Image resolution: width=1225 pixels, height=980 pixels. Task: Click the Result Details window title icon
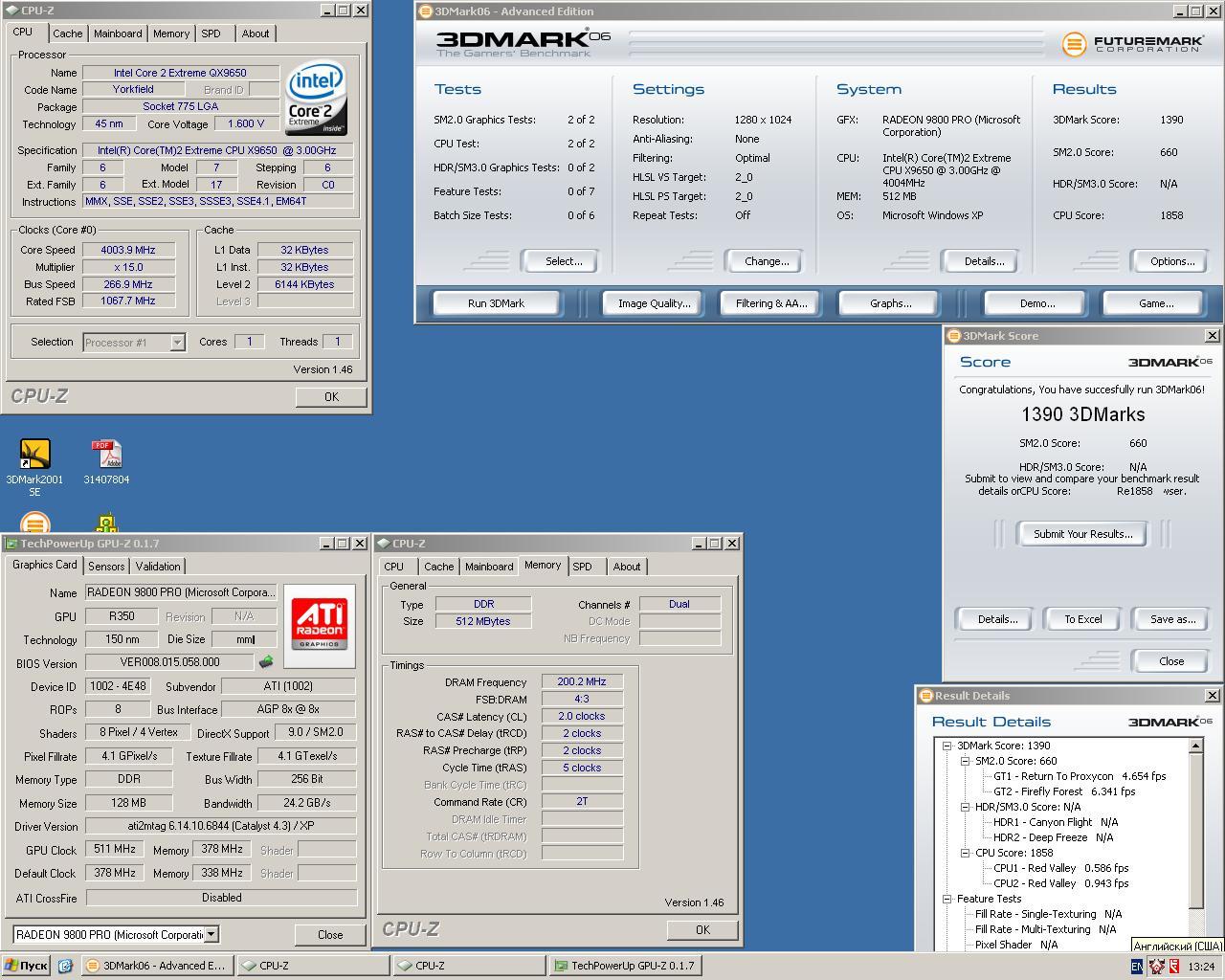click(925, 696)
